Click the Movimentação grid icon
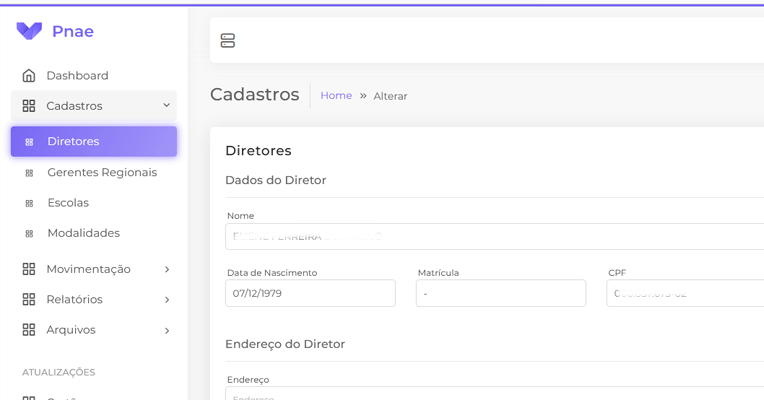Viewport: 764px width, 400px height. 29,269
